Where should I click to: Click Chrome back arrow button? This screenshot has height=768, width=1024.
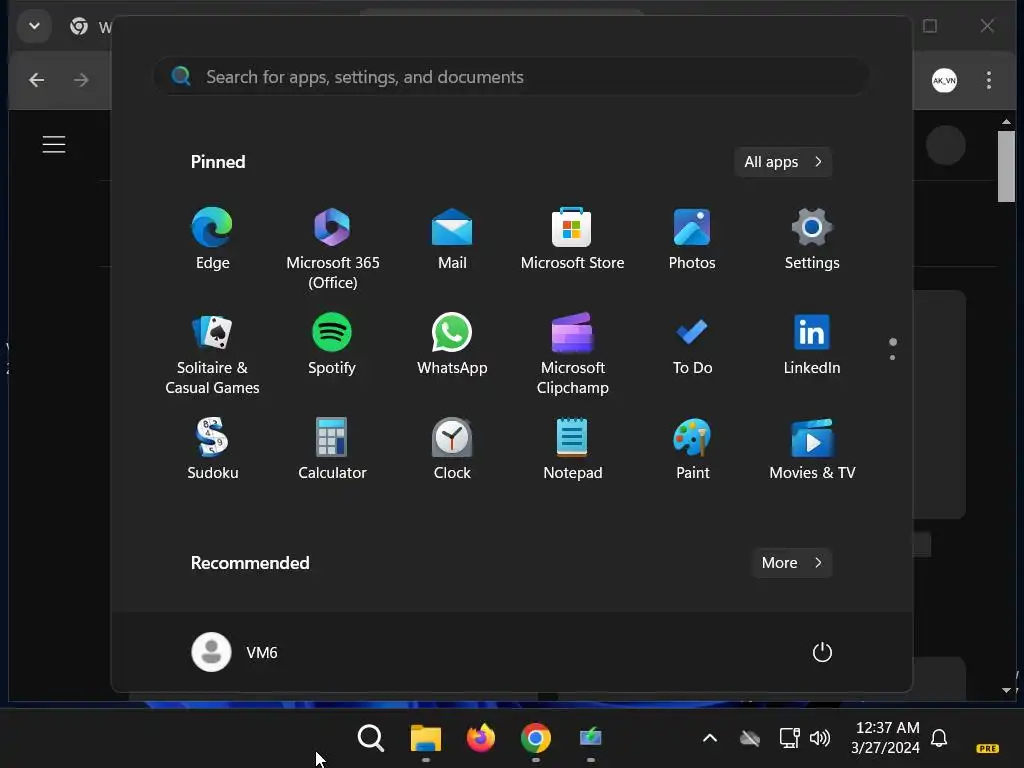coord(37,80)
